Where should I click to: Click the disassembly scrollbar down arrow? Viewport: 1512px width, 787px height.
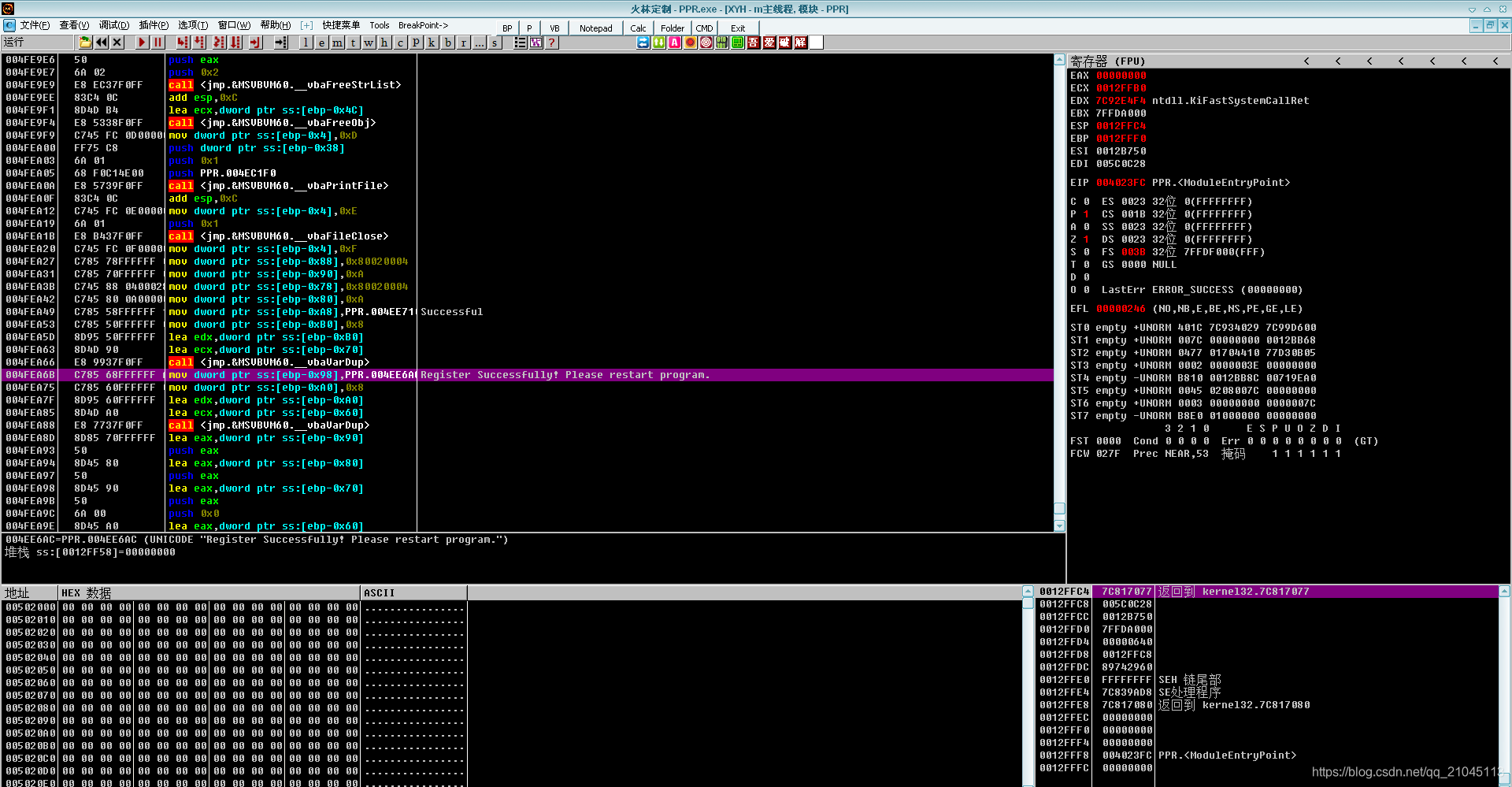1059,525
